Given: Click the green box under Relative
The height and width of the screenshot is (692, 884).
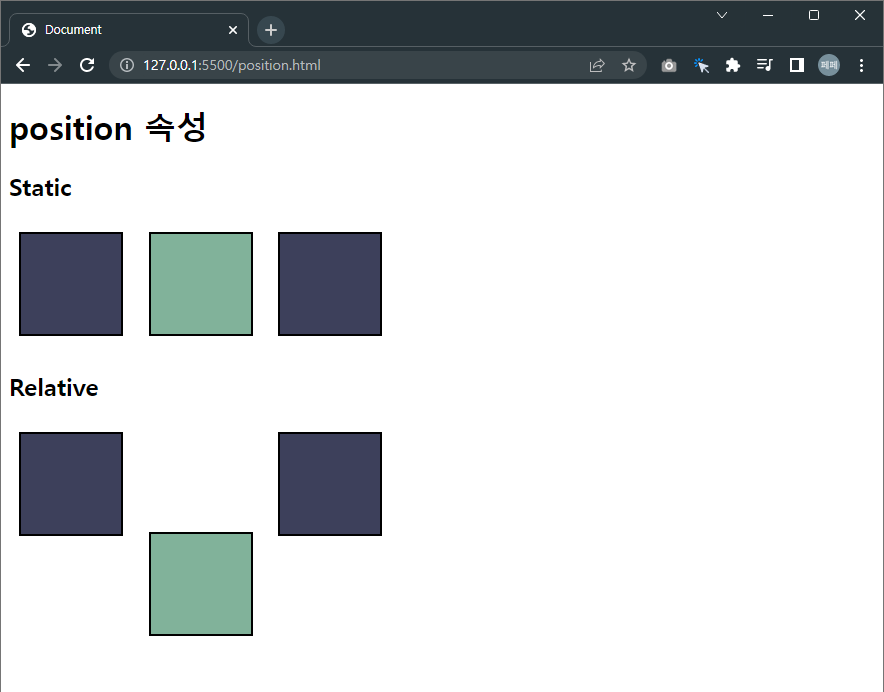Looking at the screenshot, I should pos(200,584).
